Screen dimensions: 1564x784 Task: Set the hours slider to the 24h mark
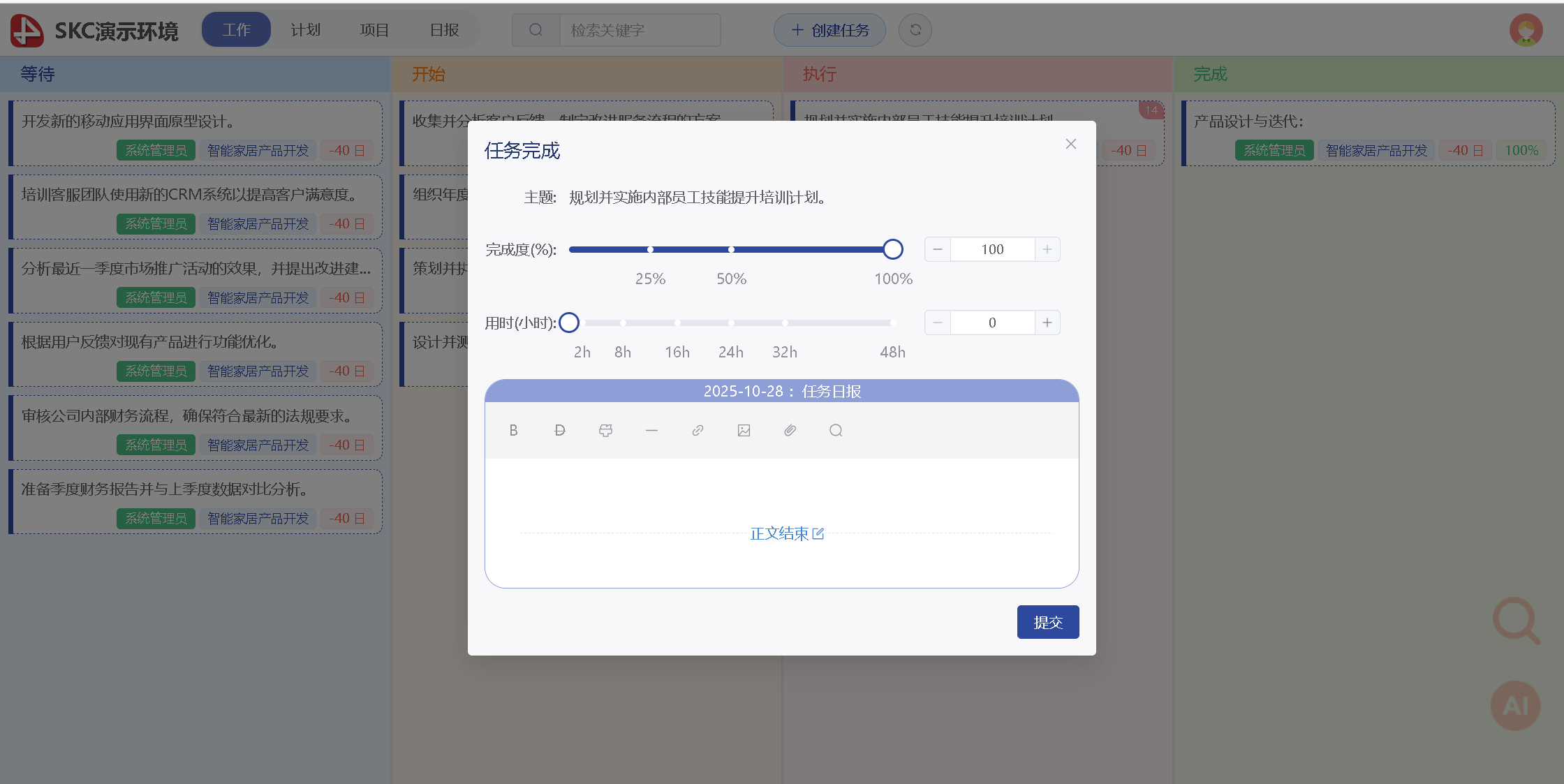[731, 323]
